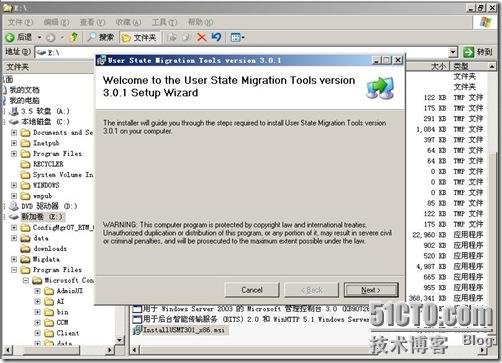Open the Favorites (收藏) menu
This screenshot has width=502, height=363.
click(128, 22)
